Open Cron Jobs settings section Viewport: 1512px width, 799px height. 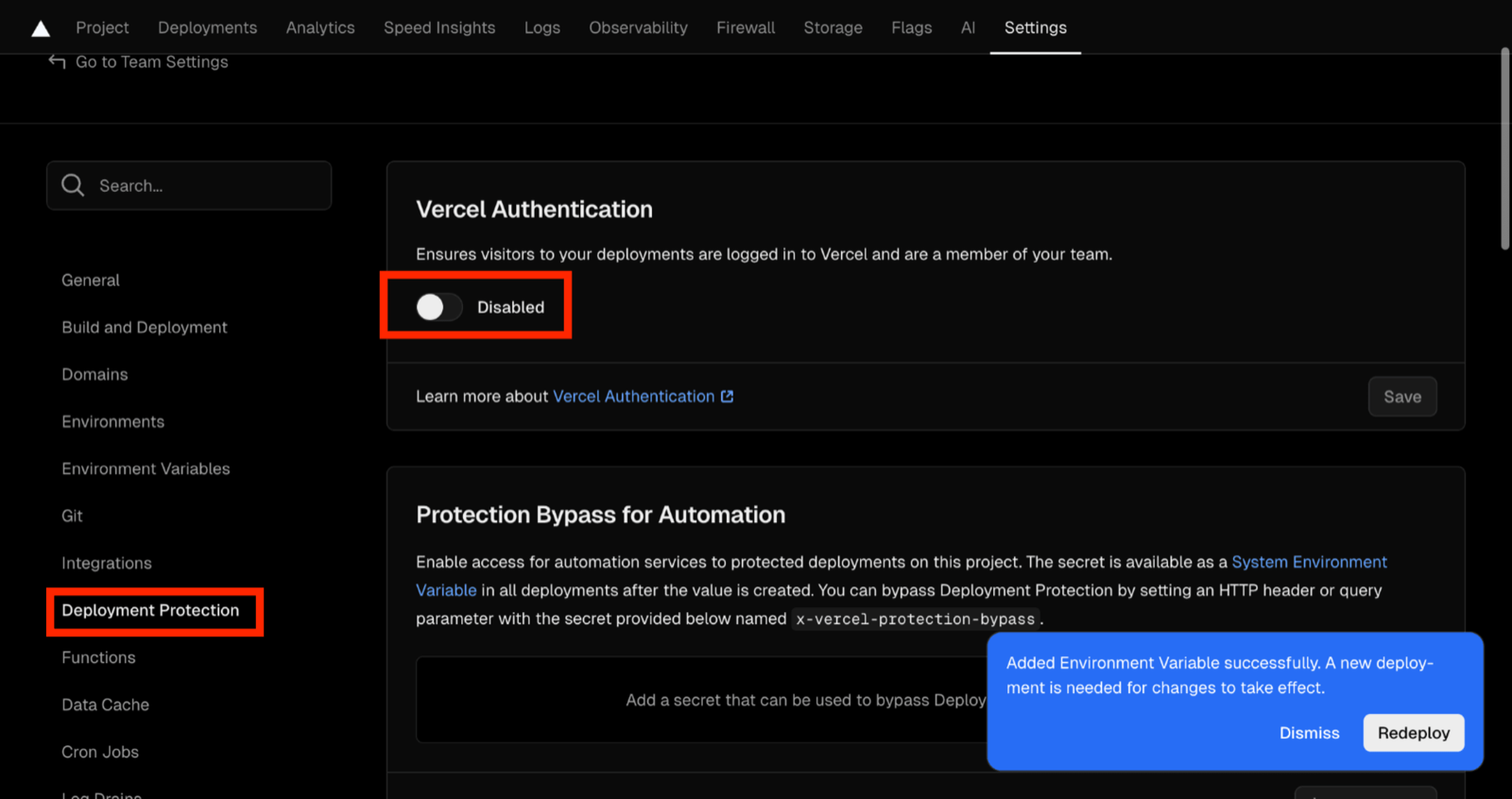coord(100,752)
